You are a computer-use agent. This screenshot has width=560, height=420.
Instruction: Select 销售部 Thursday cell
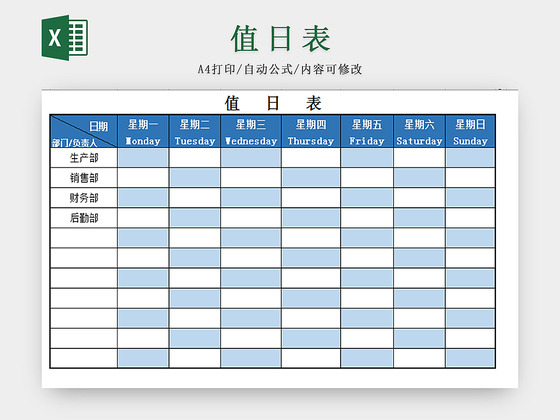click(311, 178)
